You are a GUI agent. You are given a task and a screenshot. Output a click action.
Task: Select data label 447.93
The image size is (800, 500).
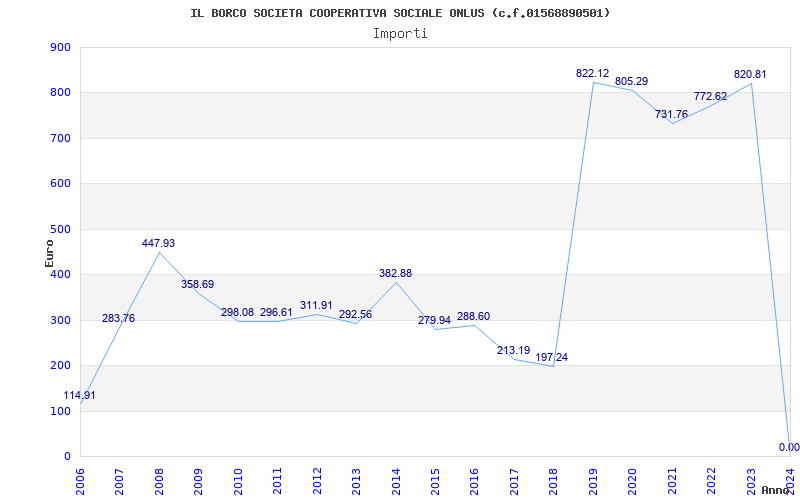click(x=158, y=243)
